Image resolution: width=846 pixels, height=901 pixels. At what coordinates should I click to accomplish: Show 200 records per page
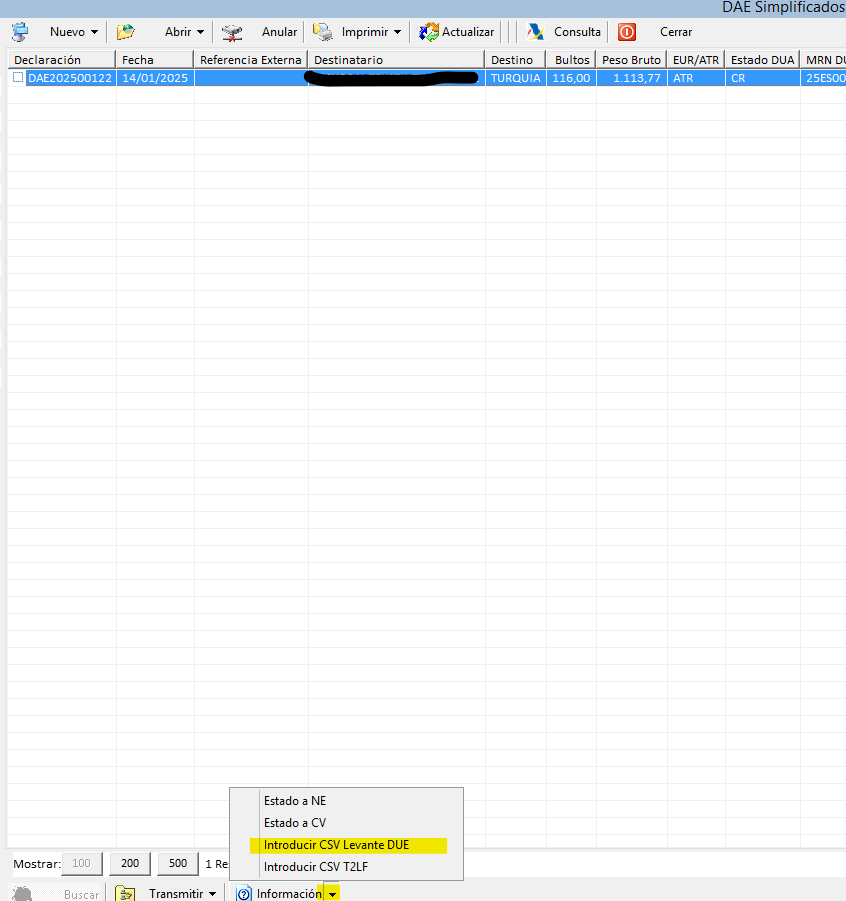130,863
